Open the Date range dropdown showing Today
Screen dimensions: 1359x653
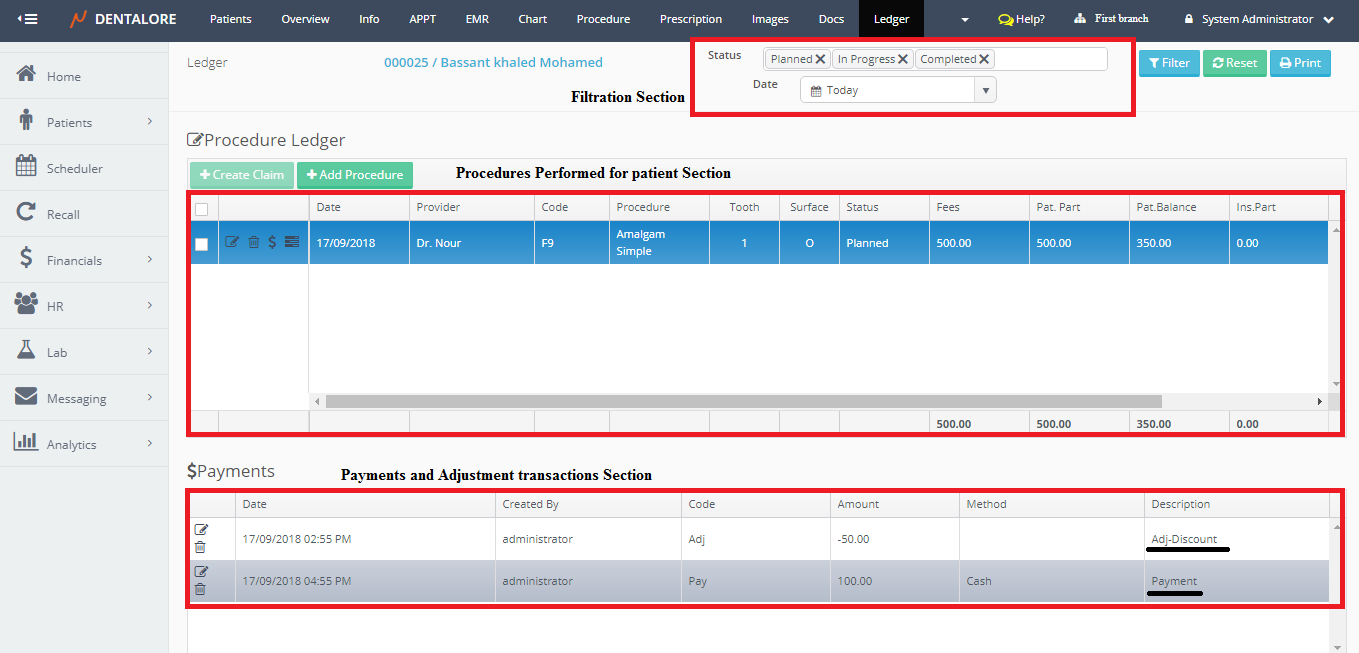[x=897, y=90]
